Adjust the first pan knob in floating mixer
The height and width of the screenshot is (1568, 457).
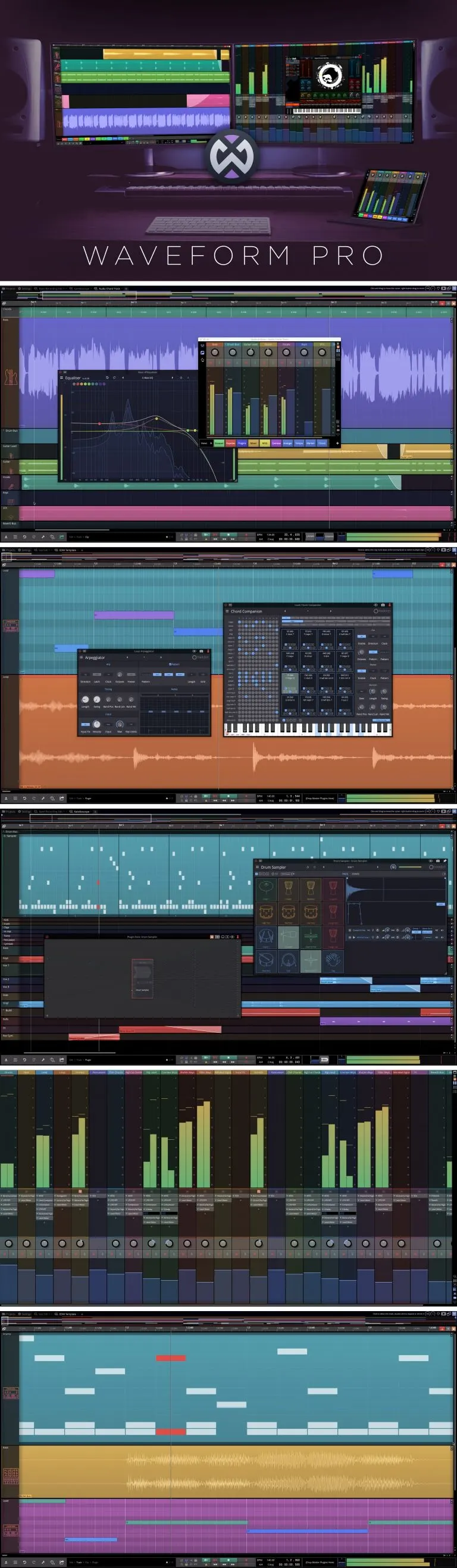214,352
